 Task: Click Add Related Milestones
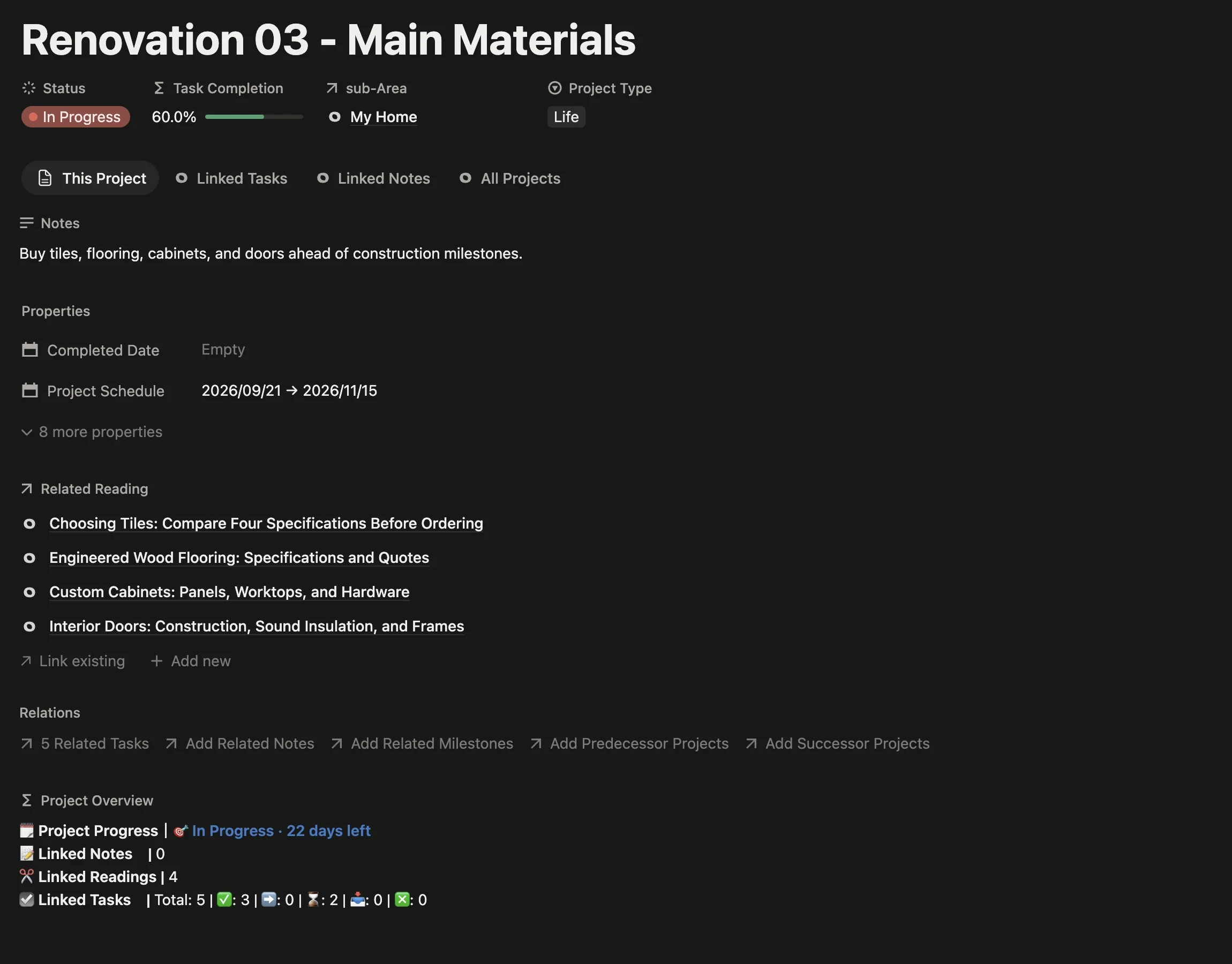pyautogui.click(x=422, y=743)
